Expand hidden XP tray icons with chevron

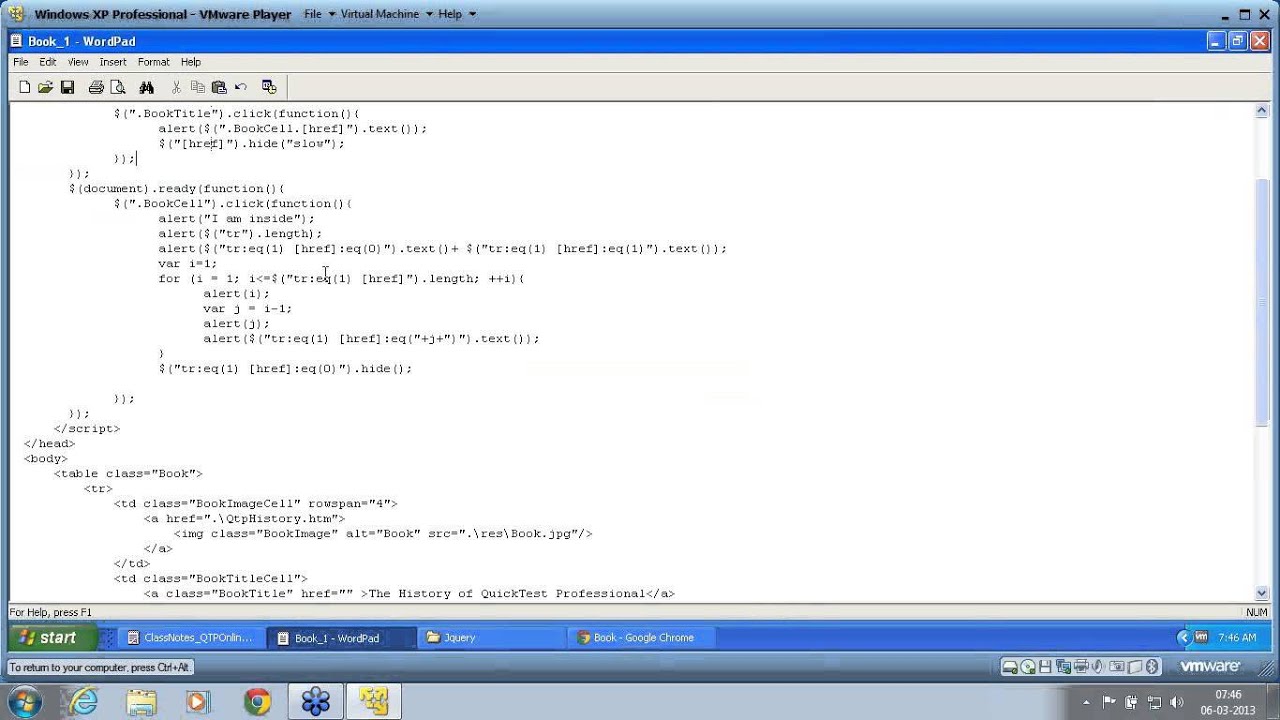point(1184,637)
